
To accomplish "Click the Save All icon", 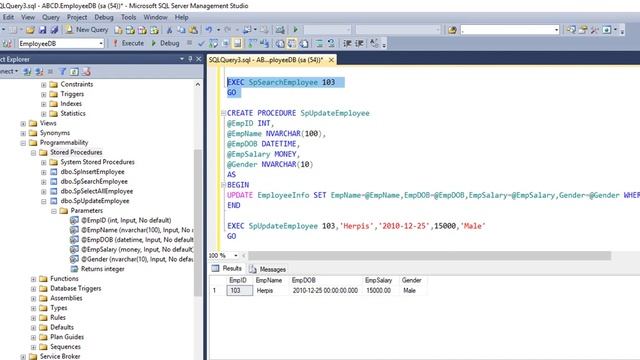I will tap(54, 30).
